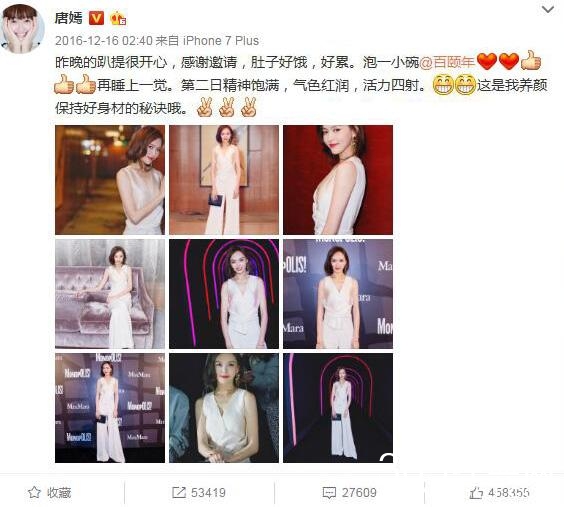Click the iPhone 7 Plus source link
Image resolution: width=564 pixels, height=507 pixels.
tap(221, 41)
